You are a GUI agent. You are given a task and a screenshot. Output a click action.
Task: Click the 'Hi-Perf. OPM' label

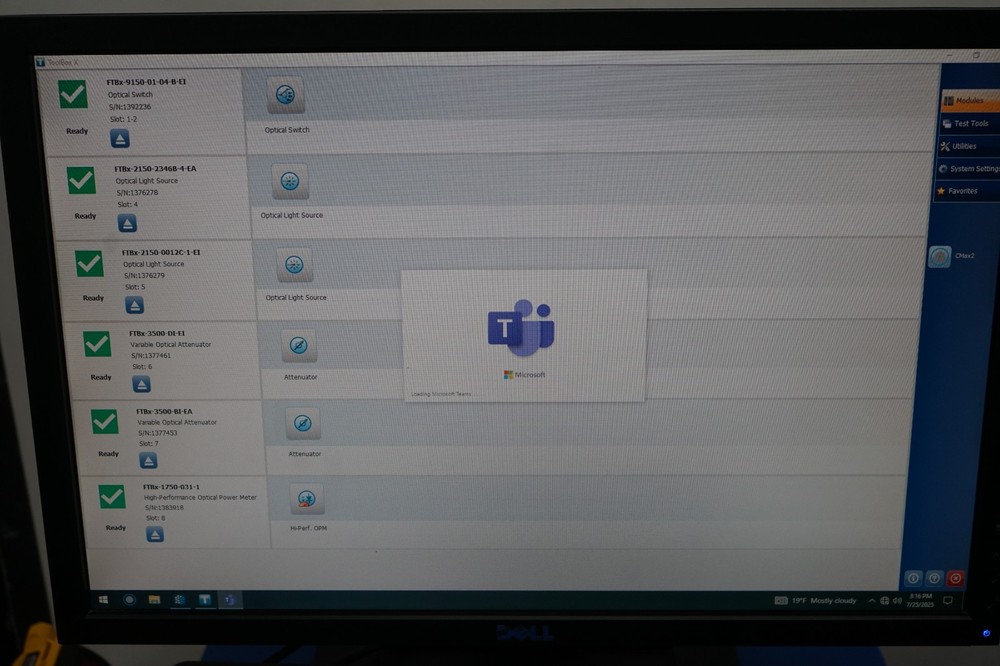309,528
